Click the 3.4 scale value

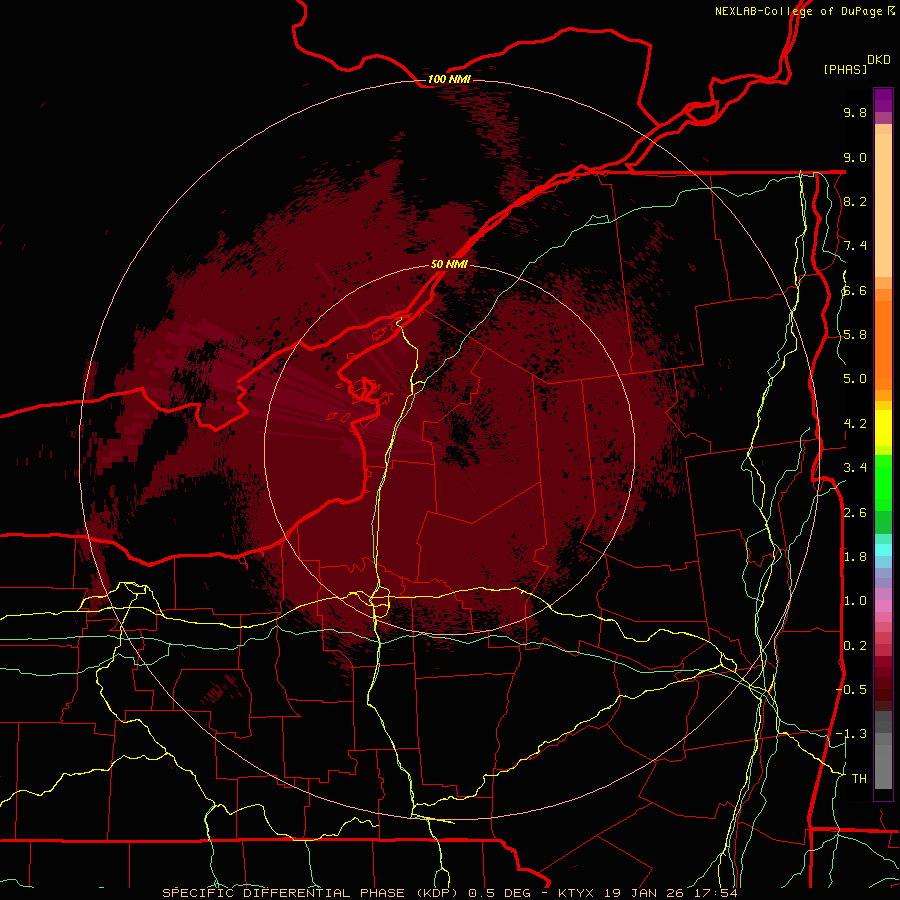pyautogui.click(x=855, y=468)
